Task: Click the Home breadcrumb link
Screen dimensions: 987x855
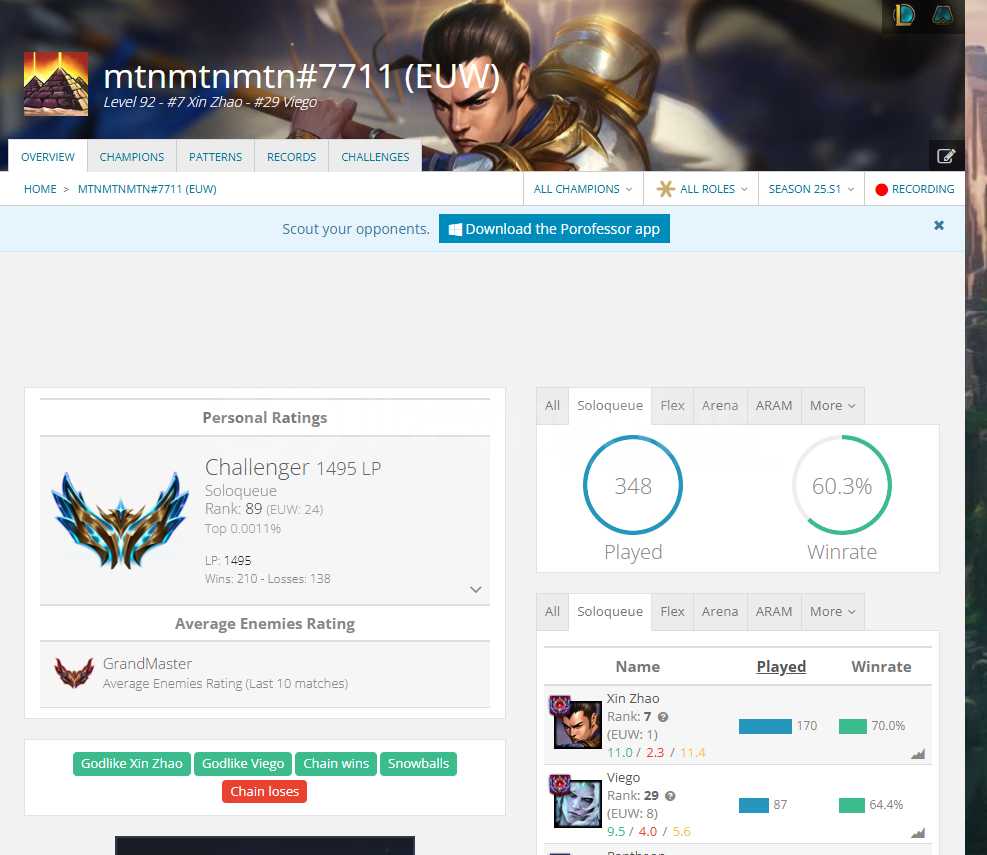Action: click(x=40, y=189)
